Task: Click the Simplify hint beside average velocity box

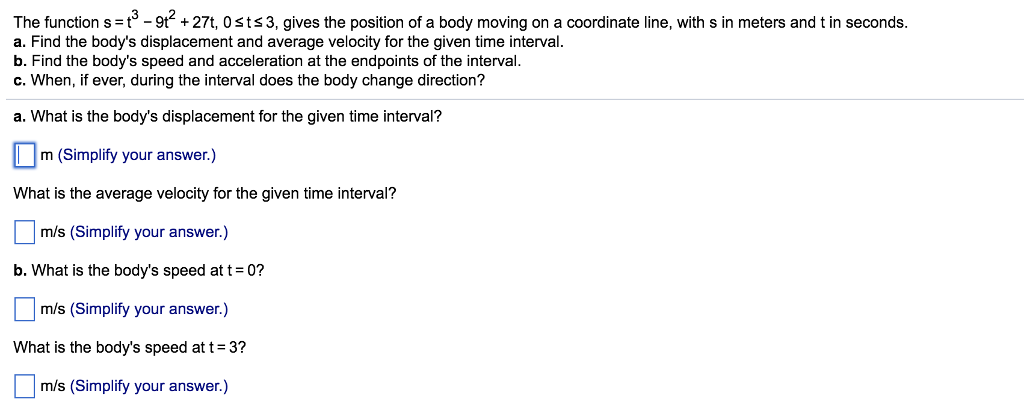Action: pos(149,232)
